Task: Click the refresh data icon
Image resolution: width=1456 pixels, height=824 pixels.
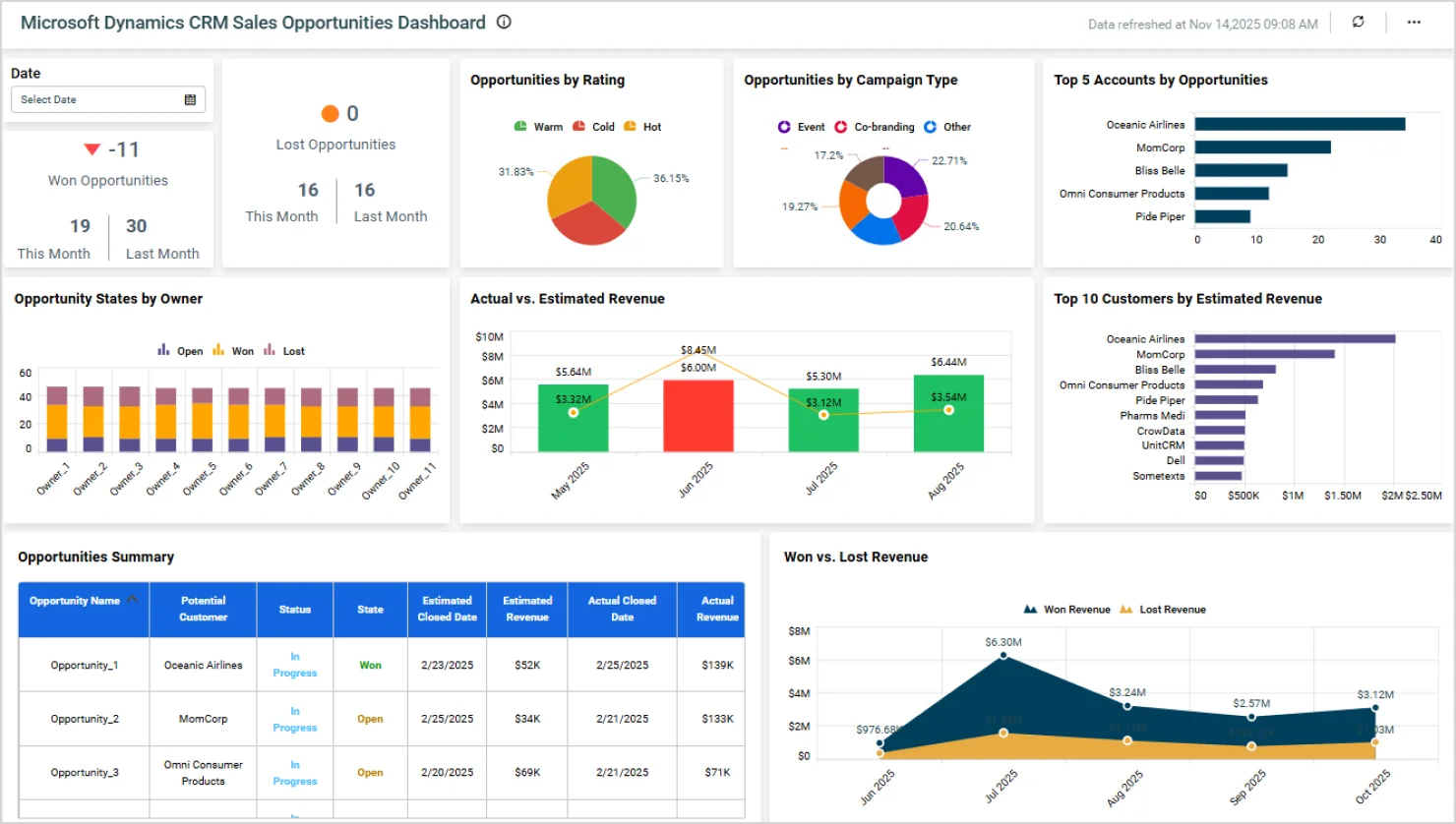Action: (x=1358, y=22)
